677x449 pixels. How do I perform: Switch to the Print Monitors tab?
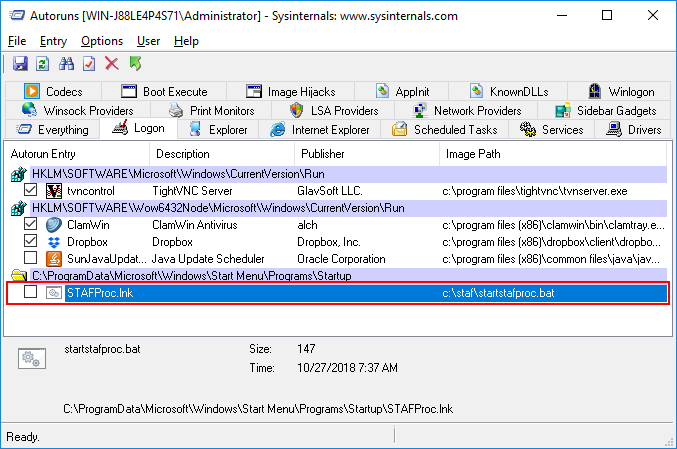point(211,111)
